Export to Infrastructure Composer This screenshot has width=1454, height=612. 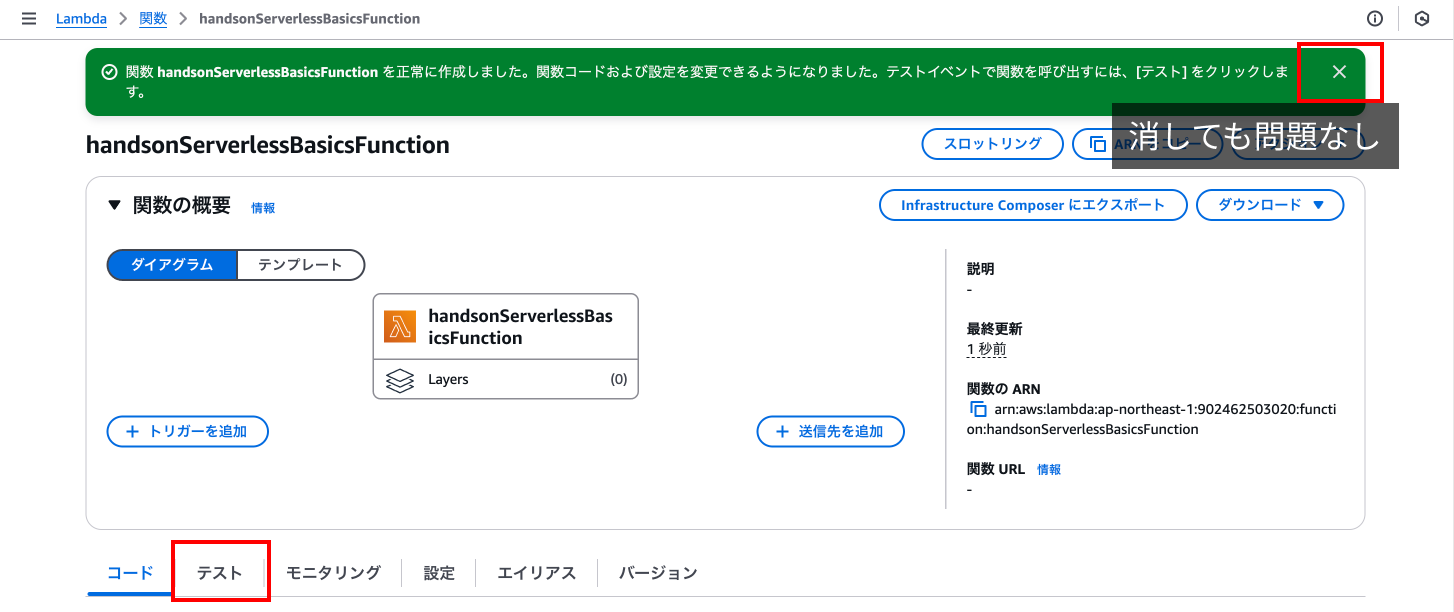click(x=1033, y=205)
